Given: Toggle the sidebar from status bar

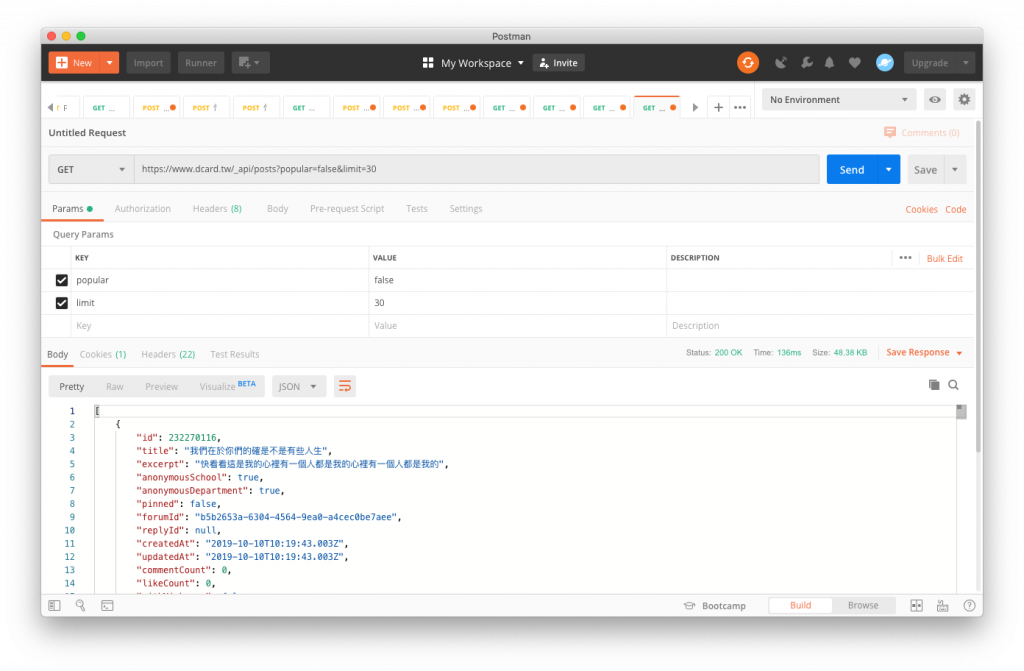Looking at the screenshot, I should coord(54,606).
